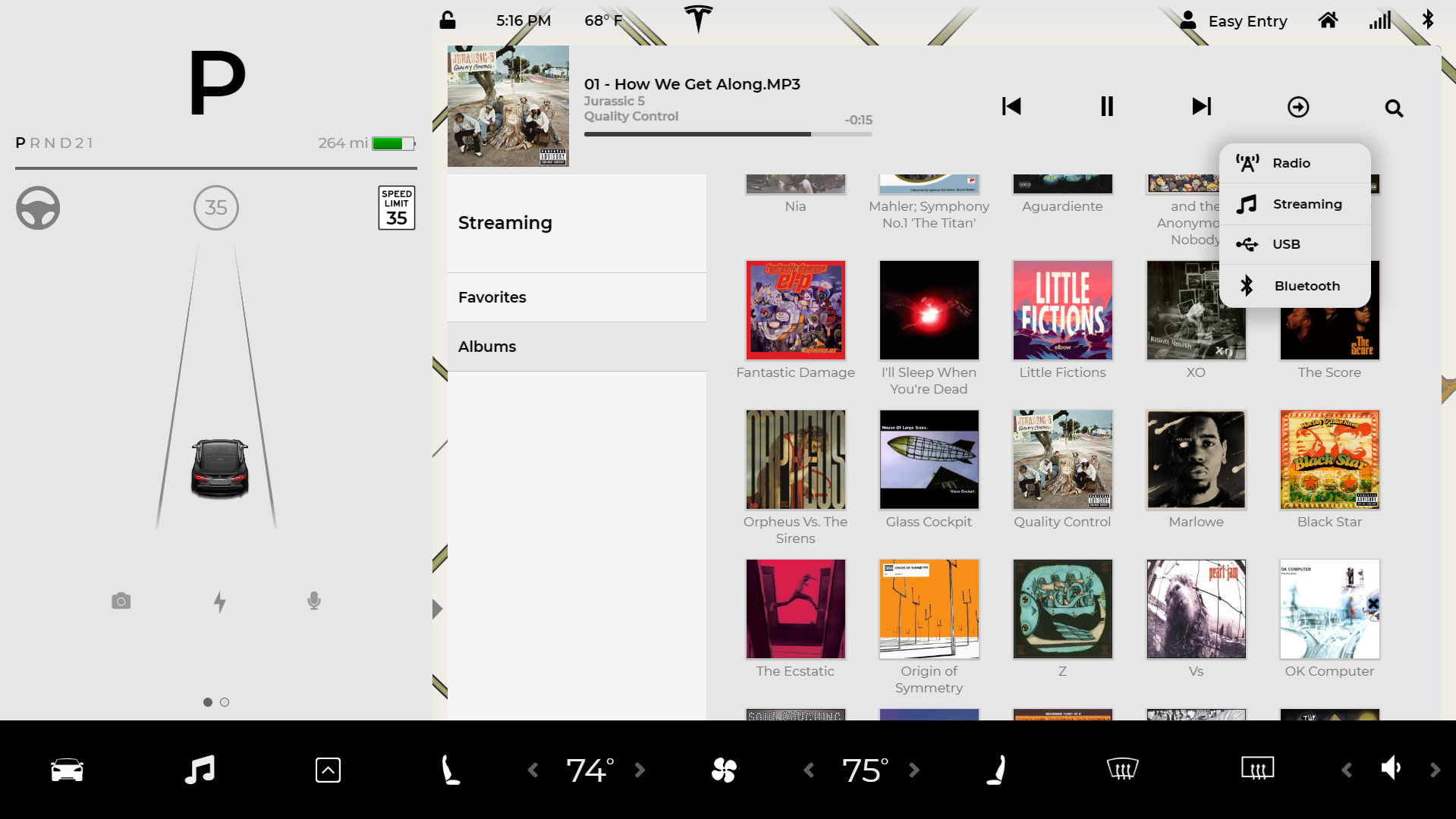Open the dashcam camera icon
This screenshot has width=1456, height=819.
pos(121,601)
